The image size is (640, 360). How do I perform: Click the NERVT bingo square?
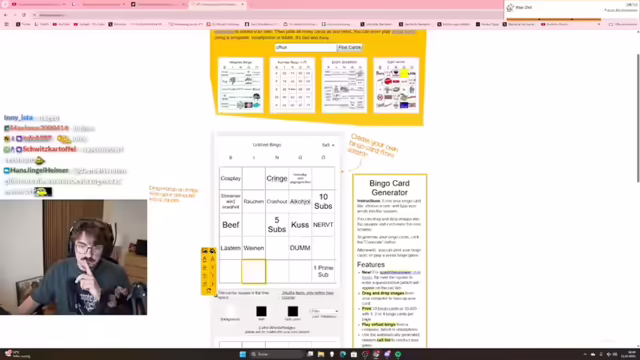(x=323, y=225)
